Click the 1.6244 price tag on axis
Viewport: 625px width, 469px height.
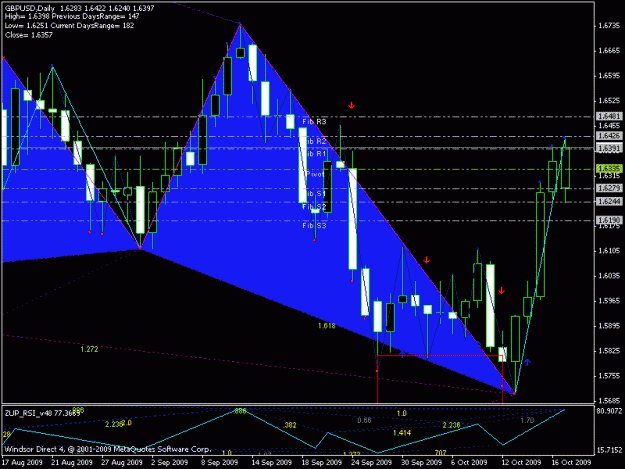click(609, 202)
